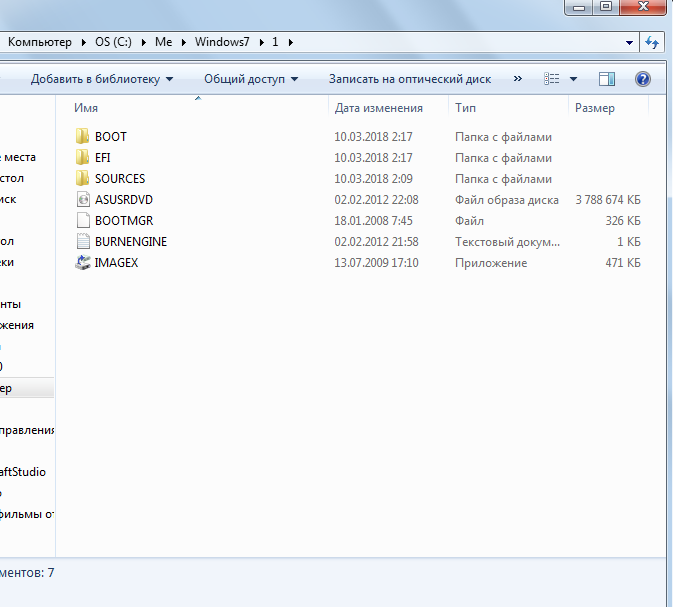Expand the view options dropdown arrow
673x607 pixels.
pyautogui.click(x=573, y=79)
